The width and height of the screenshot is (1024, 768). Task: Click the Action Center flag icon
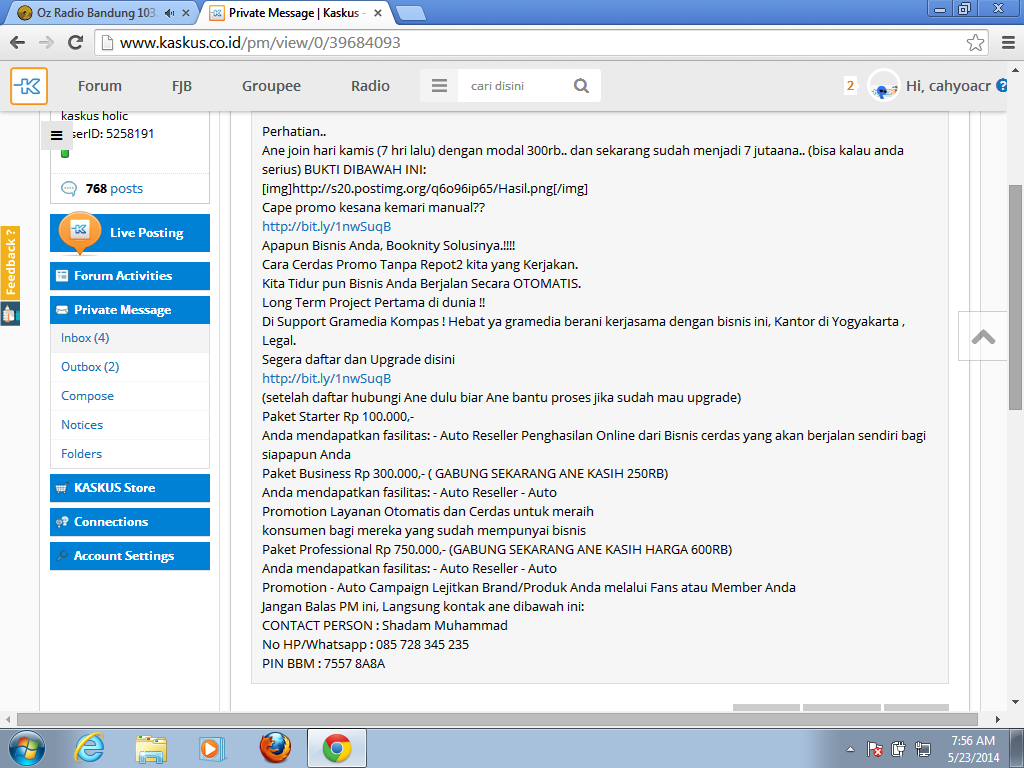click(x=874, y=749)
